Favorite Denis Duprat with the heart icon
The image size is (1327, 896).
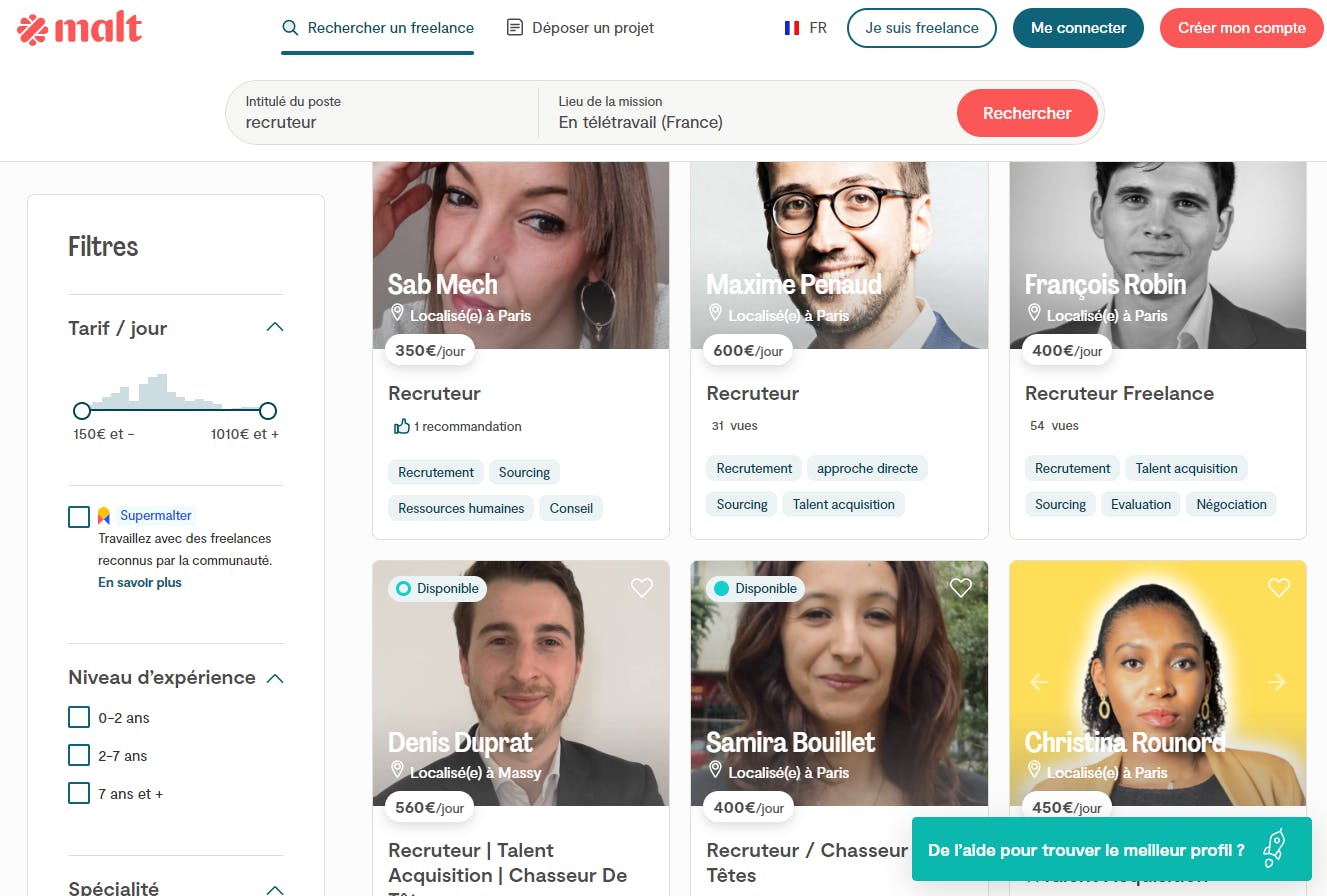point(642,588)
